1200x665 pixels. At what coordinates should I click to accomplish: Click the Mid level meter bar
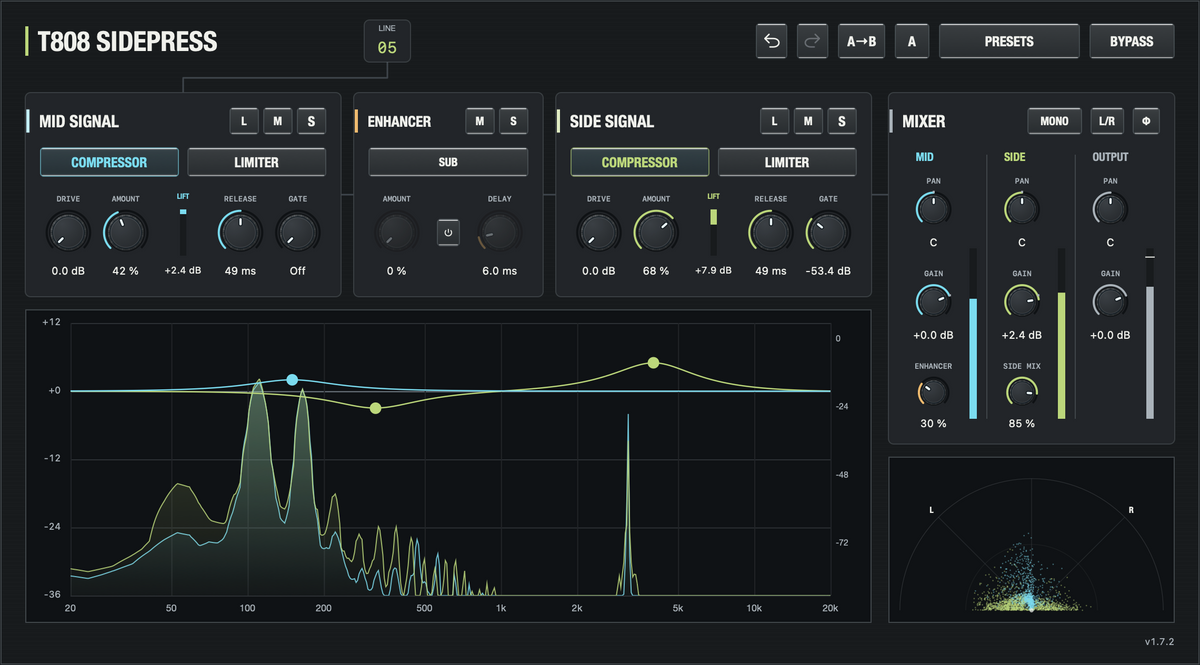(x=973, y=334)
